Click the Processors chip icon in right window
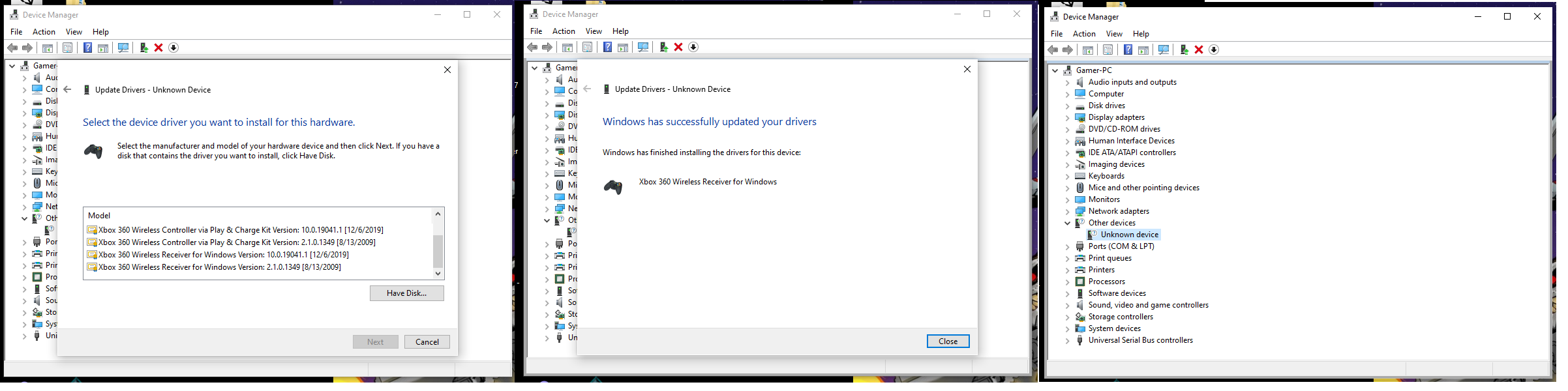Screen dimensions: 1568x391 click(1080, 282)
